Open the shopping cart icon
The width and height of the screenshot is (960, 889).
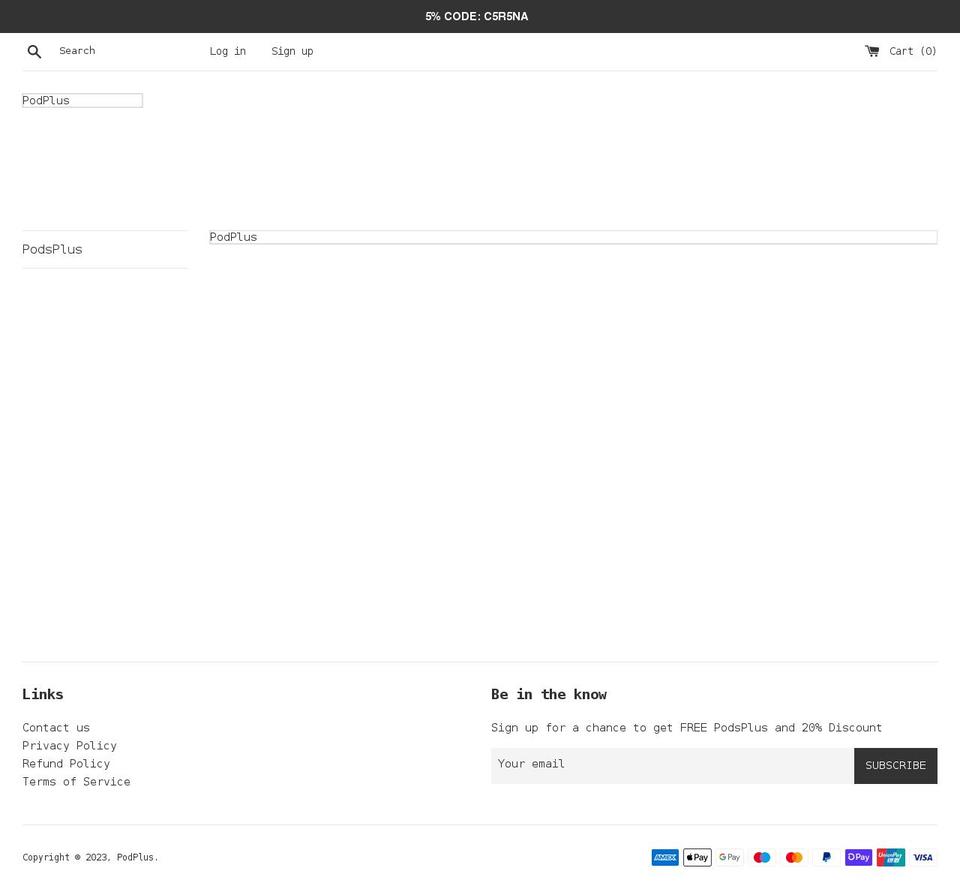click(x=872, y=51)
